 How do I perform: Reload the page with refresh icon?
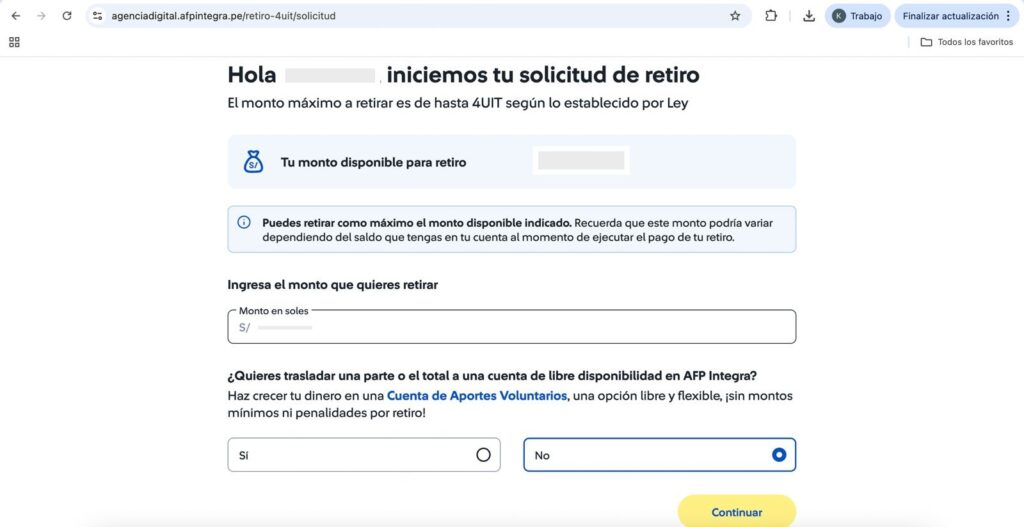67,16
